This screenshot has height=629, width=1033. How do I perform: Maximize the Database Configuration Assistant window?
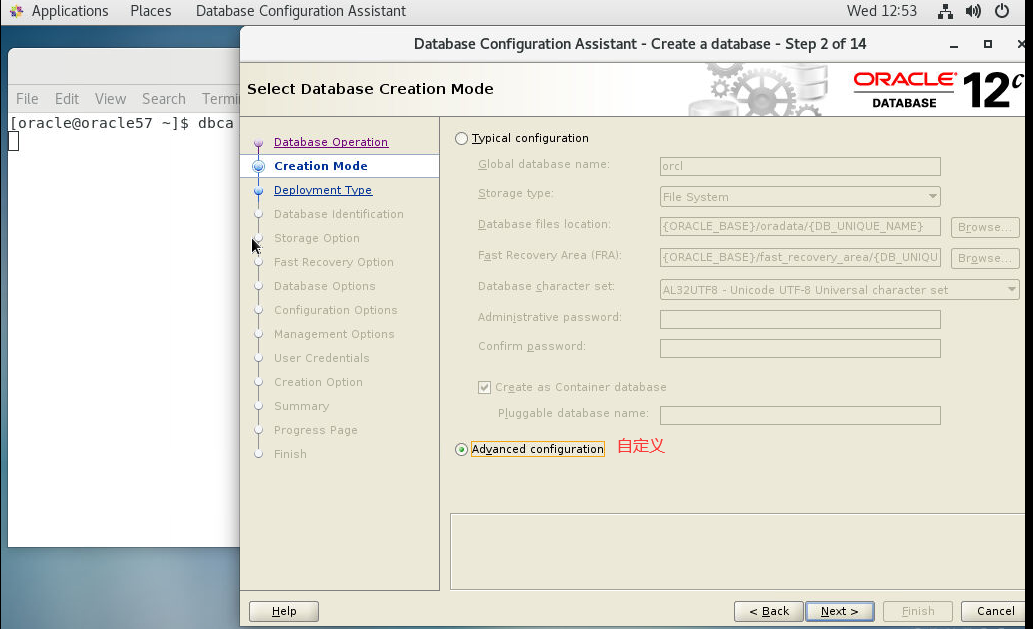(x=988, y=44)
